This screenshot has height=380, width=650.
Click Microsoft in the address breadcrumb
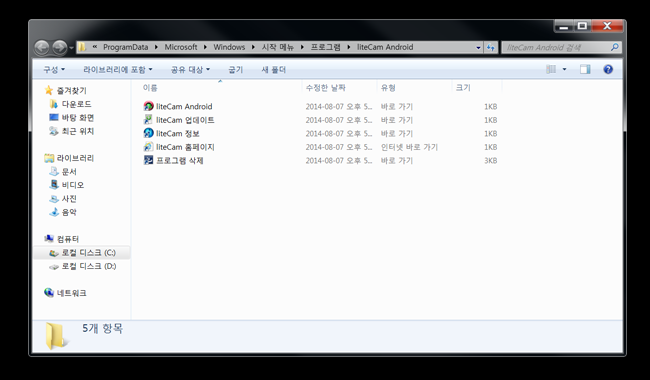point(181,47)
